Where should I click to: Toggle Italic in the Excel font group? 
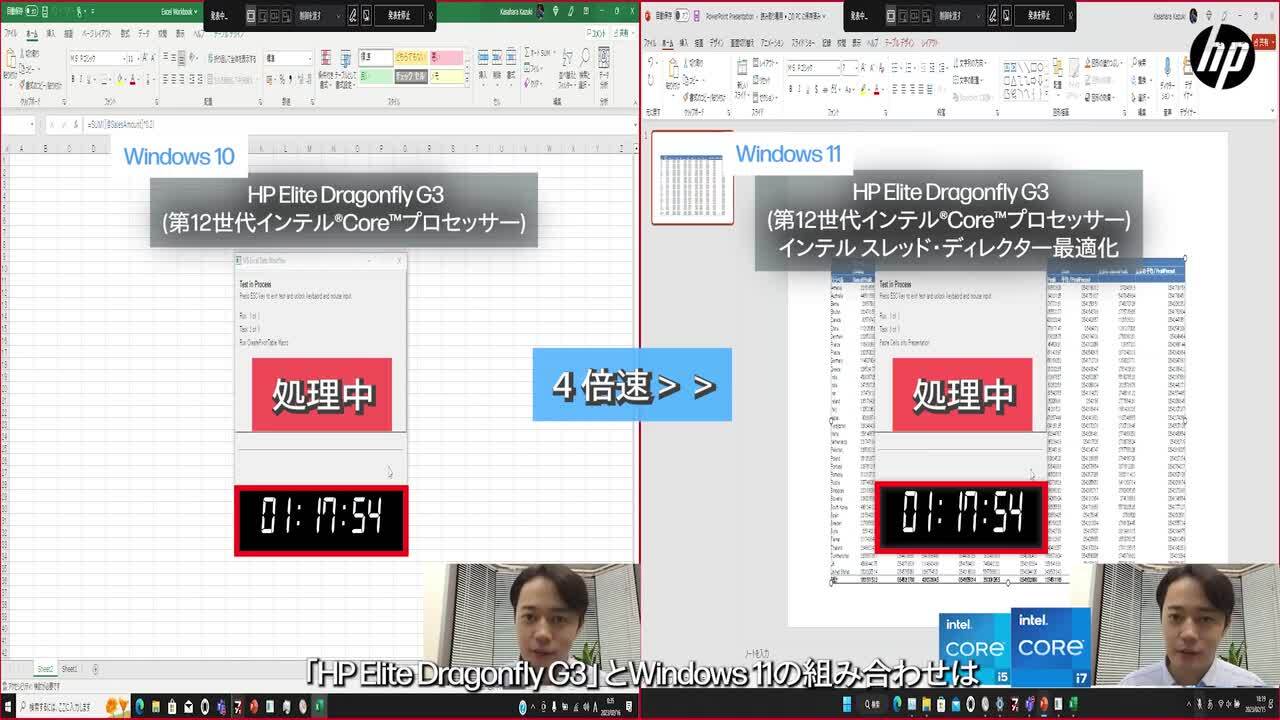[x=82, y=79]
